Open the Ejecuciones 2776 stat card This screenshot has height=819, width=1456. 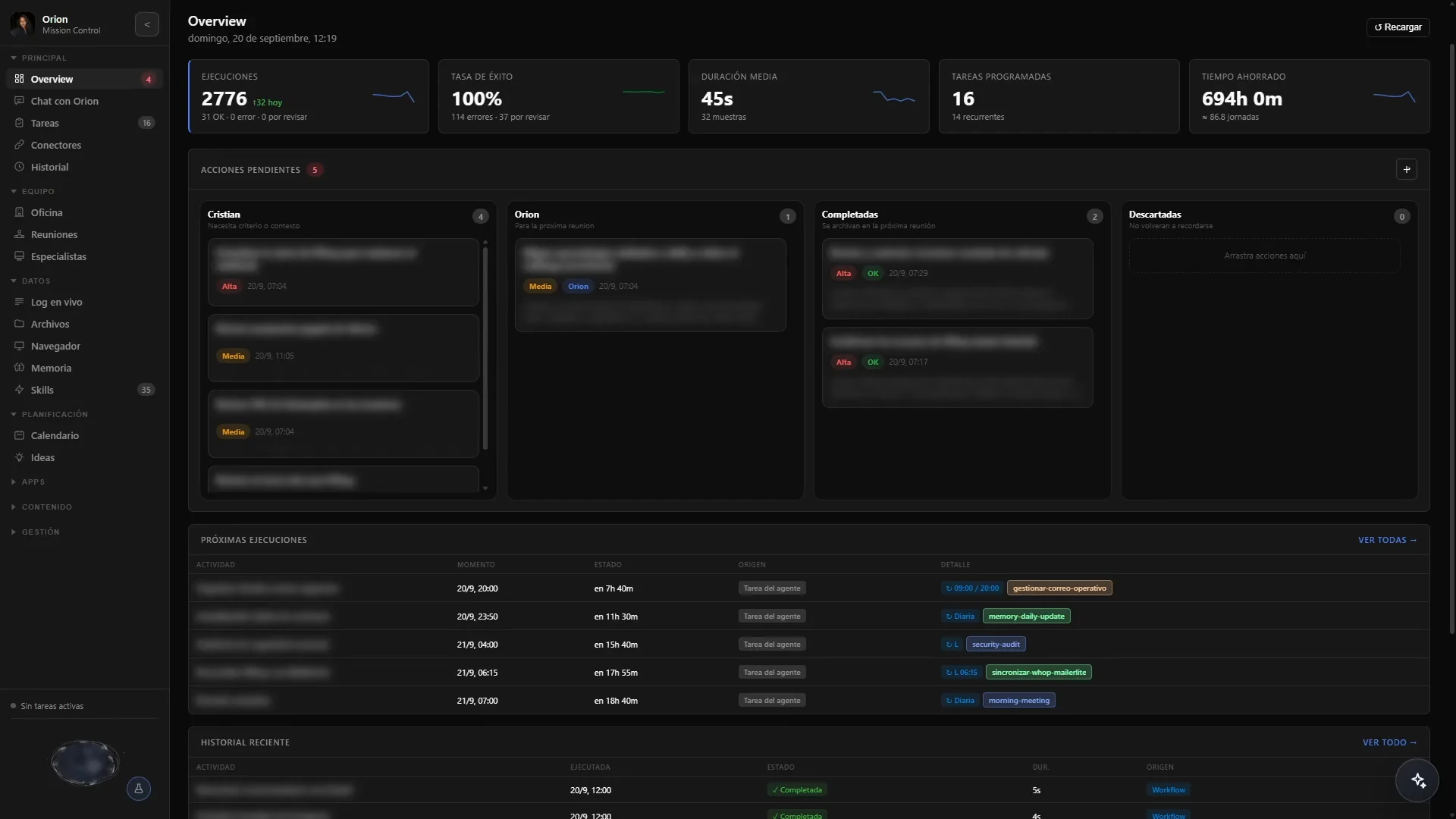point(309,96)
